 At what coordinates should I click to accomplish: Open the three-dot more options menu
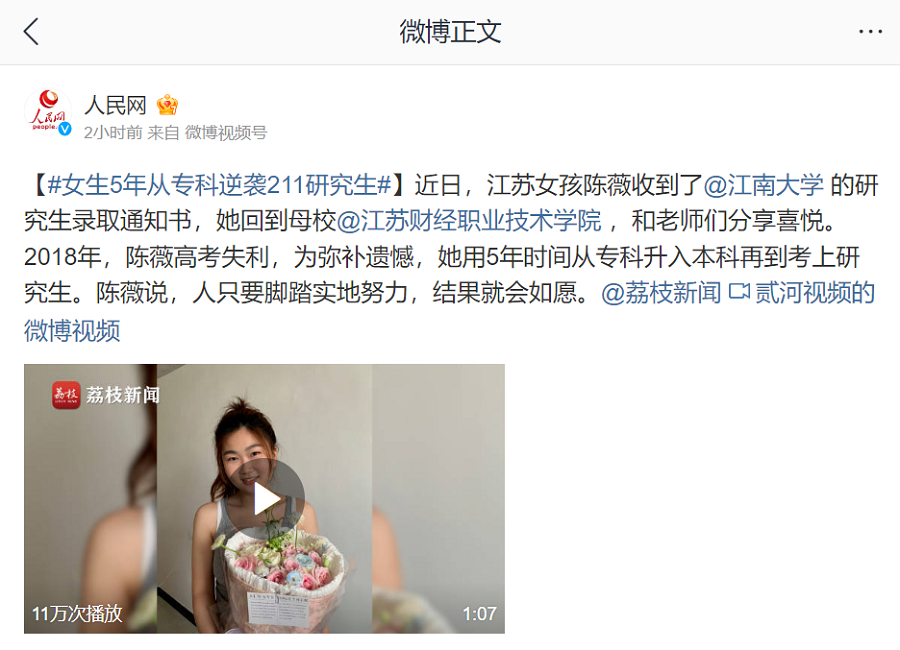point(870,32)
